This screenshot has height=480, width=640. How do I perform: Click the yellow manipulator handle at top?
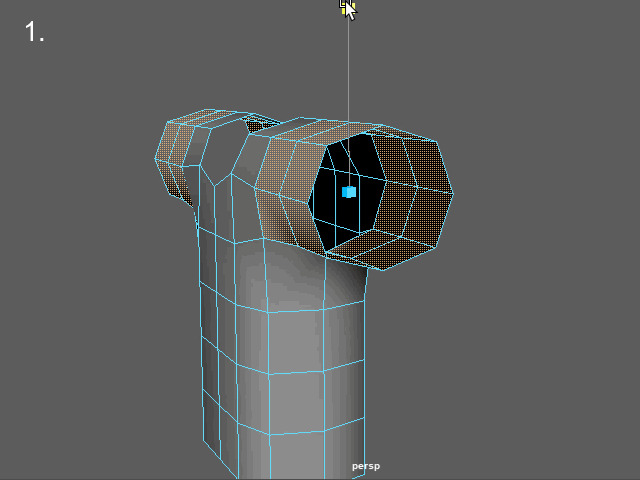346,6
